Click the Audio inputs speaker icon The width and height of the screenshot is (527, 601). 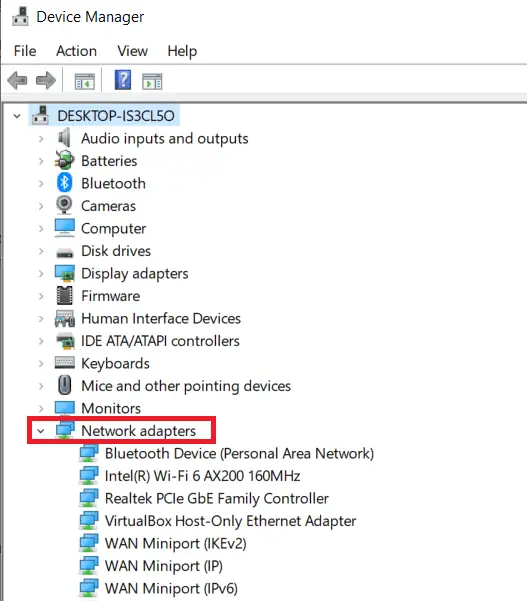pyautogui.click(x=64, y=138)
